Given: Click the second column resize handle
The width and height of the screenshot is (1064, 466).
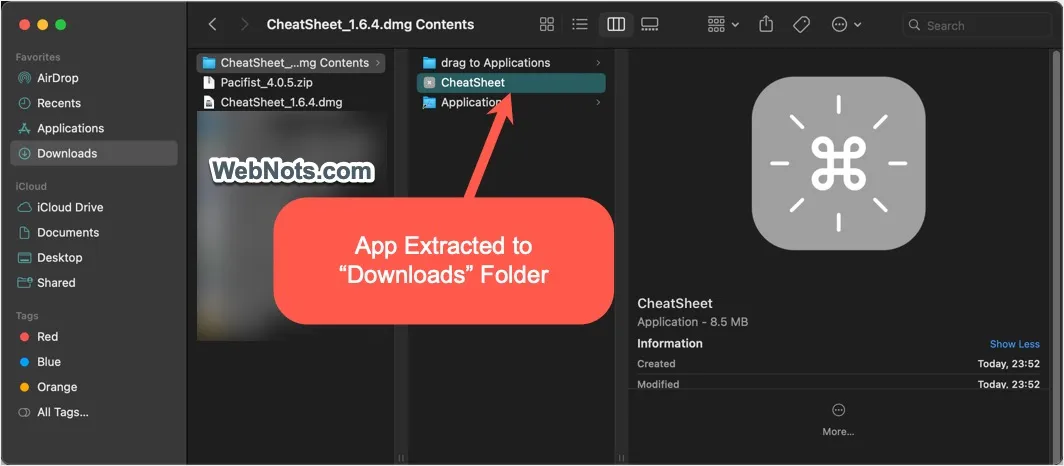Looking at the screenshot, I should tap(621, 458).
